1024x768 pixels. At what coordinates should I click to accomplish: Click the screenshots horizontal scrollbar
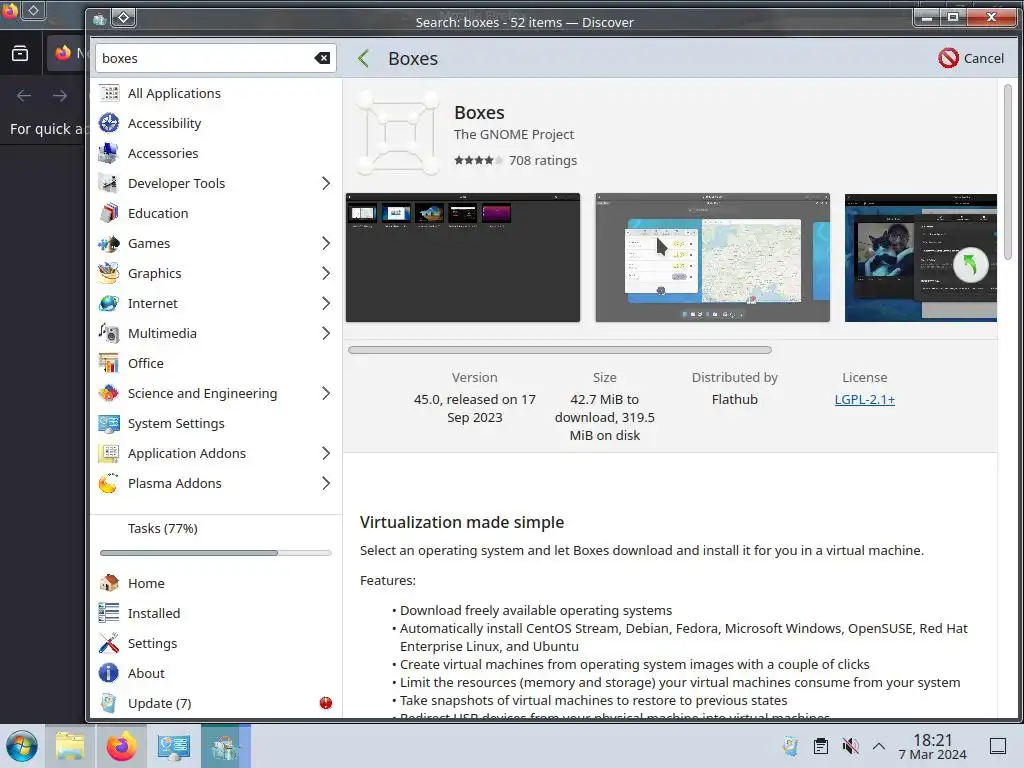tap(560, 350)
